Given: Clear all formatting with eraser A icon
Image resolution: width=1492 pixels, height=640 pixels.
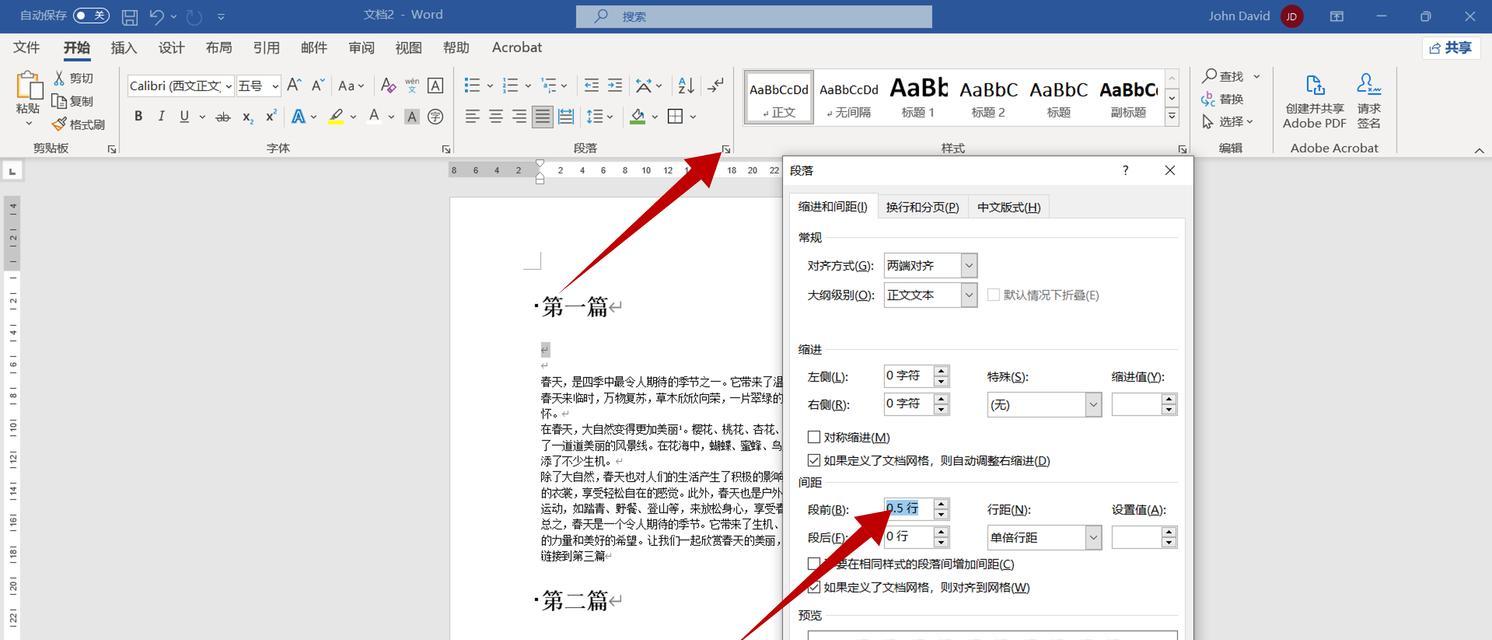Looking at the screenshot, I should pos(388,86).
